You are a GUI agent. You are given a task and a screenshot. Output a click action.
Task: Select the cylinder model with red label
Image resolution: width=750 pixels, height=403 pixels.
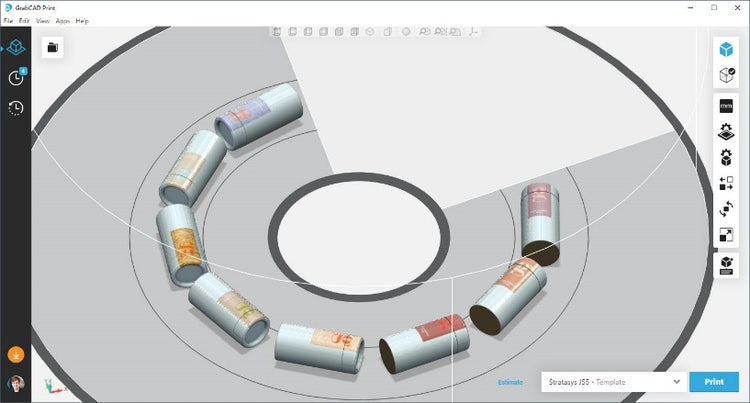tap(425, 344)
